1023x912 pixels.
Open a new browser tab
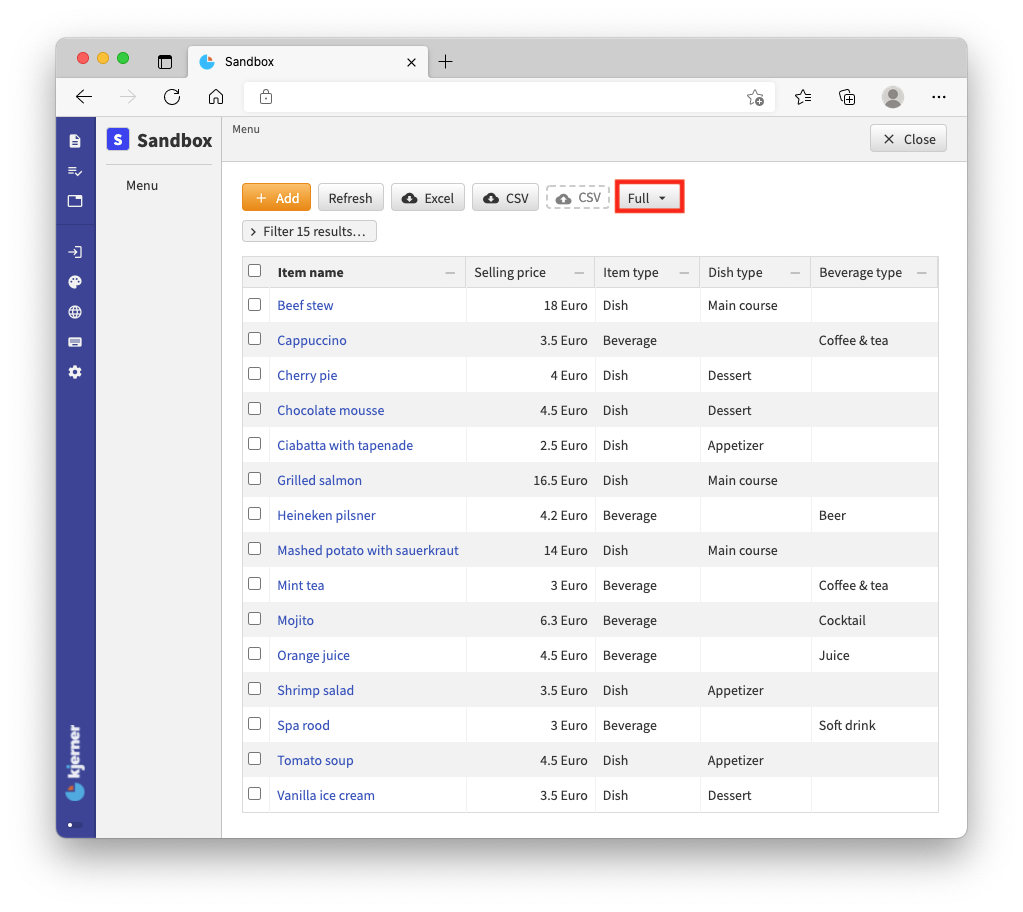tap(446, 62)
